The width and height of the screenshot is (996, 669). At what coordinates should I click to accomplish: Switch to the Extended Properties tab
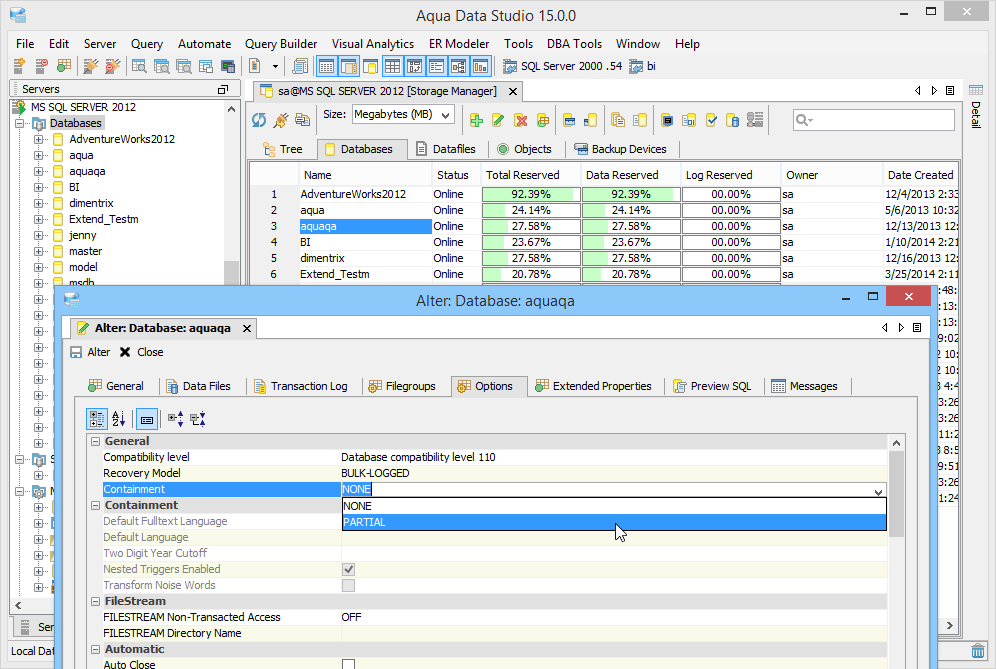pos(593,386)
